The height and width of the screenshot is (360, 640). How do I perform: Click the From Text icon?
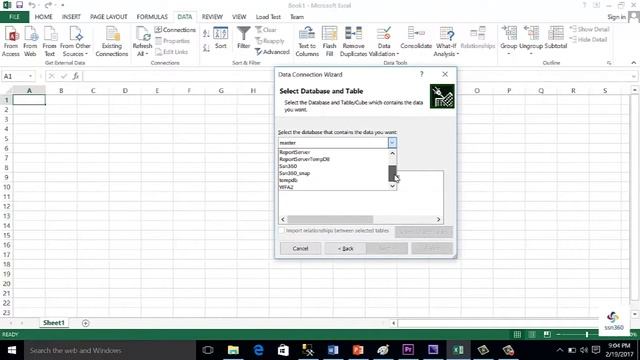coord(49,41)
